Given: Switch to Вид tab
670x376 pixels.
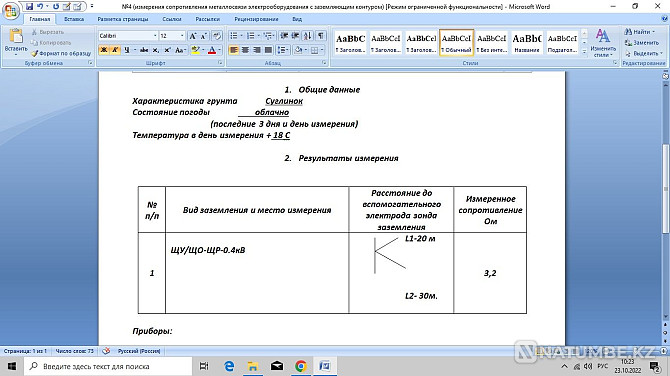Looking at the screenshot, I should click(297, 19).
